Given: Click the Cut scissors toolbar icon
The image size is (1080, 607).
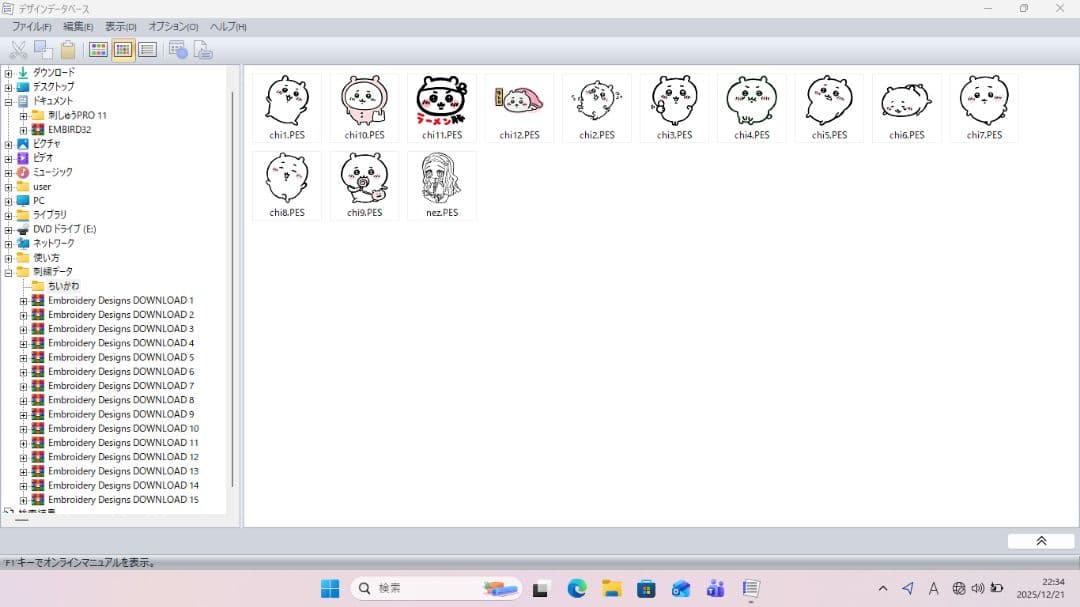Looking at the screenshot, I should 18,50.
